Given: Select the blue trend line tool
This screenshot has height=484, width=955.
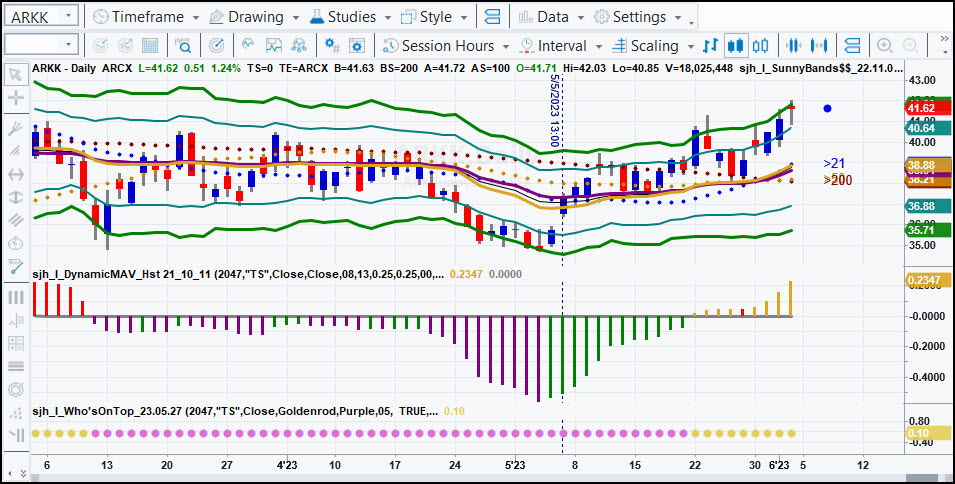Looking at the screenshot, I should click(x=15, y=266).
